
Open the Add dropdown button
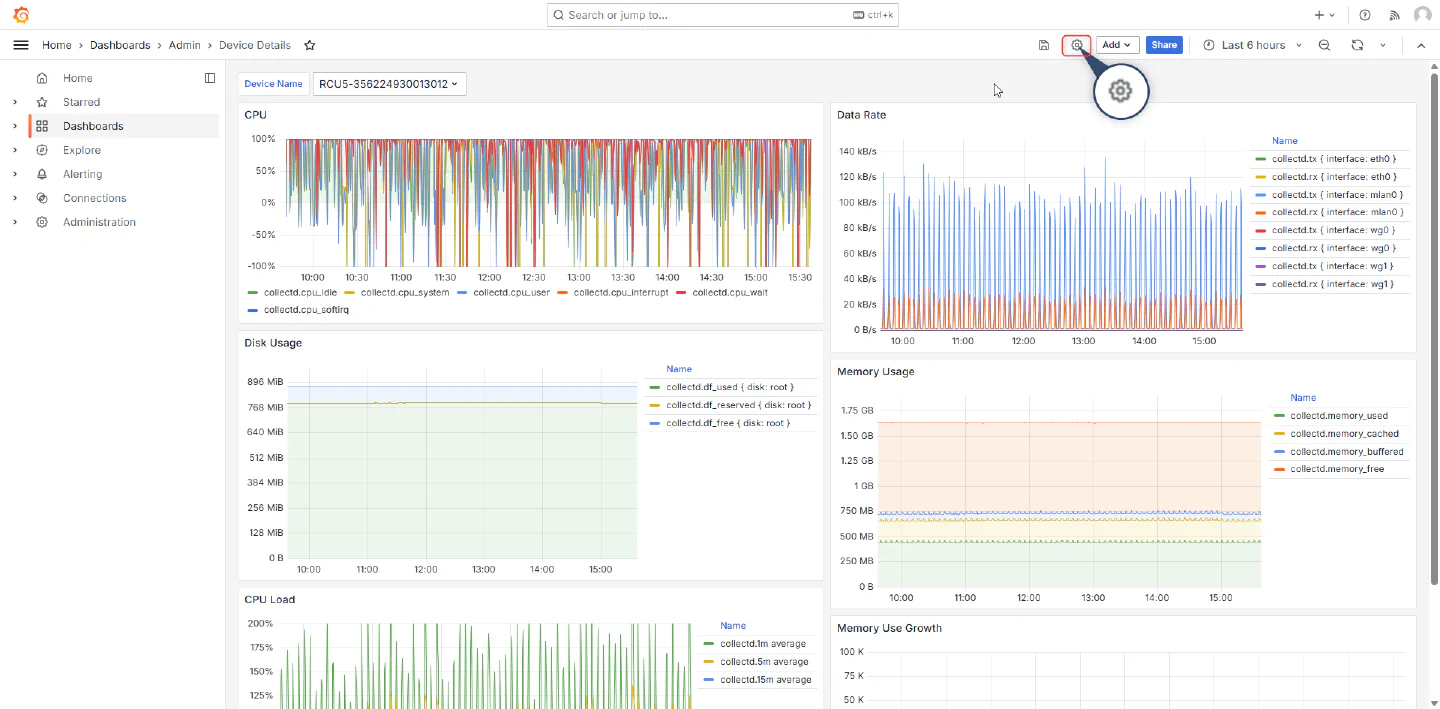[x=1118, y=45]
